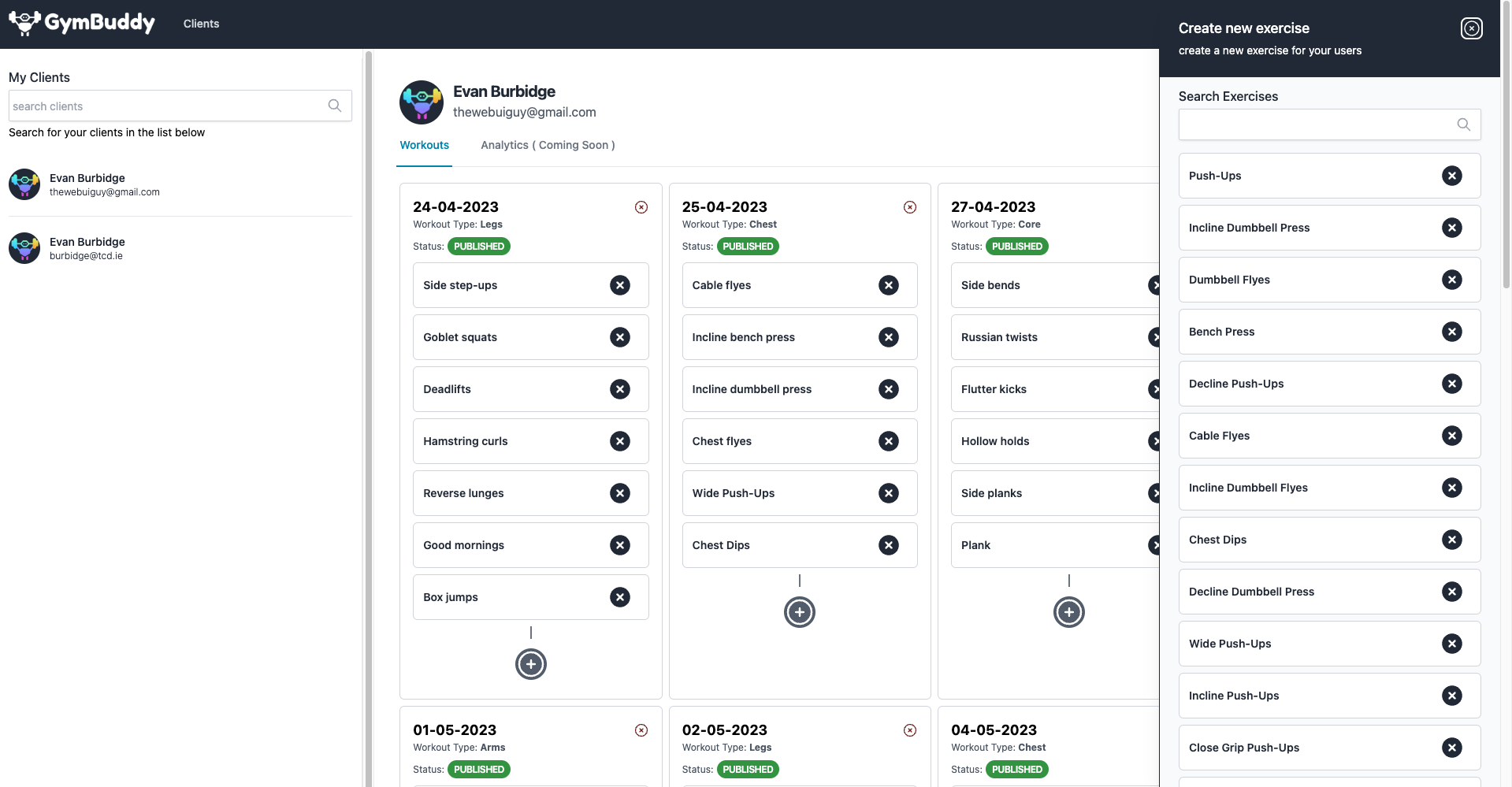
Task: Click the 04-05-2023 workout date heading
Action: [994, 730]
